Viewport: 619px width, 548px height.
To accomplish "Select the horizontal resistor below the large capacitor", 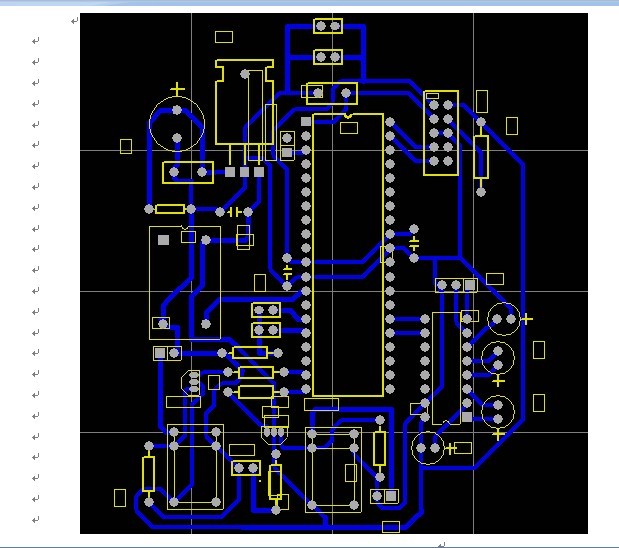I will click(170, 209).
